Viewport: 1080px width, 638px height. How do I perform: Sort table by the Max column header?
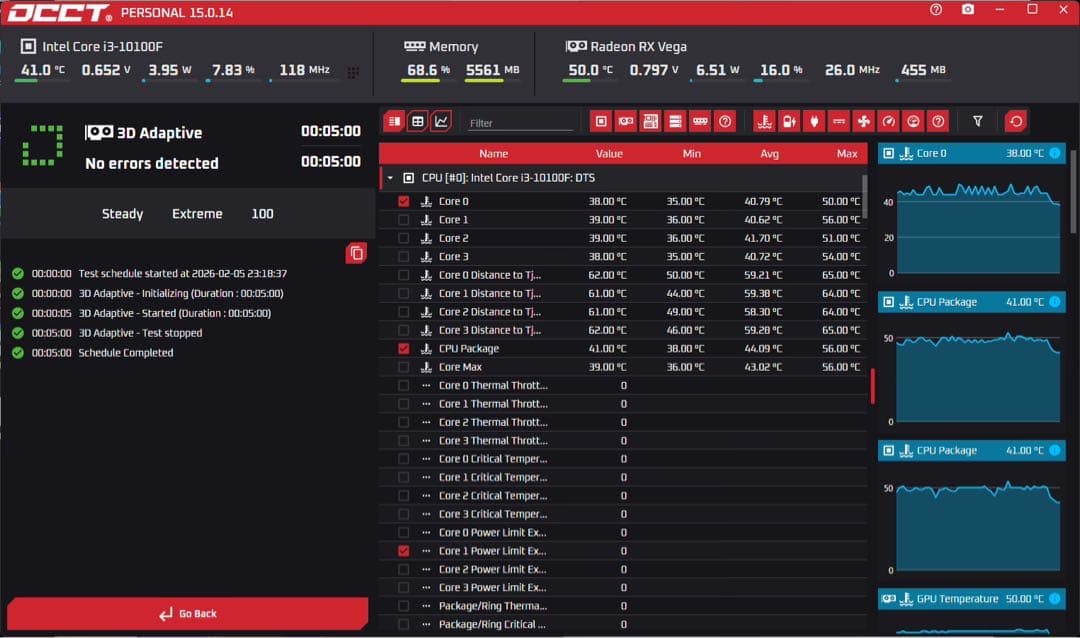tap(846, 154)
